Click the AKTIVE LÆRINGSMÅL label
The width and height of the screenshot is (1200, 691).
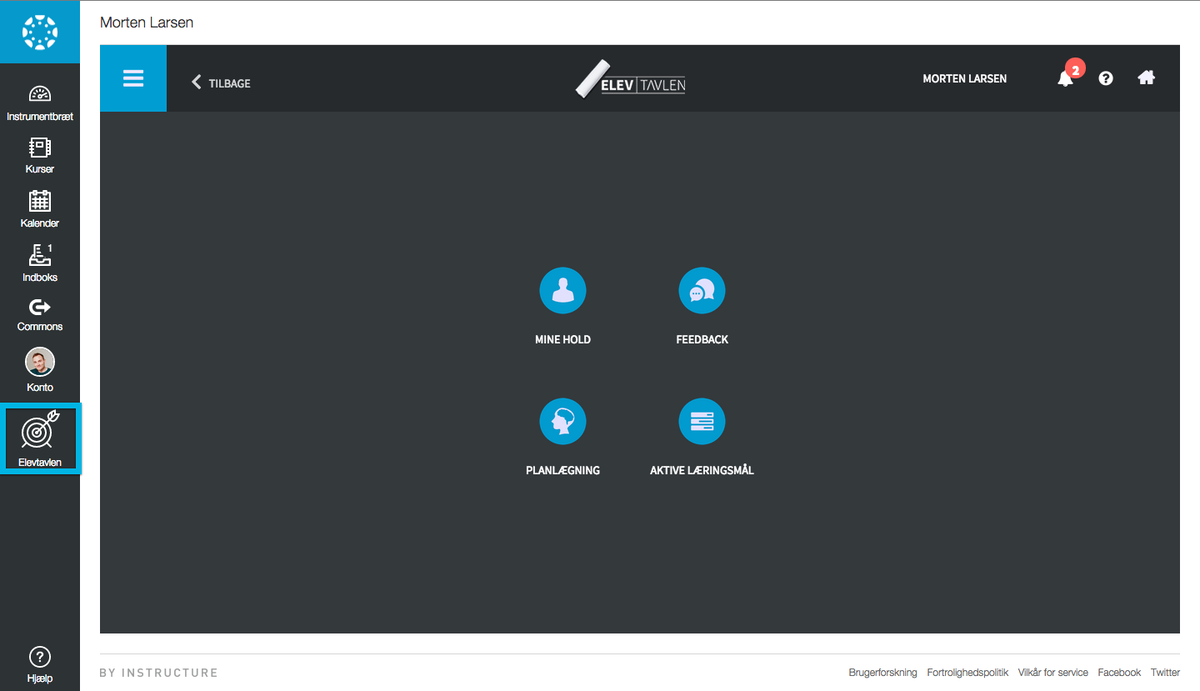[x=702, y=470]
